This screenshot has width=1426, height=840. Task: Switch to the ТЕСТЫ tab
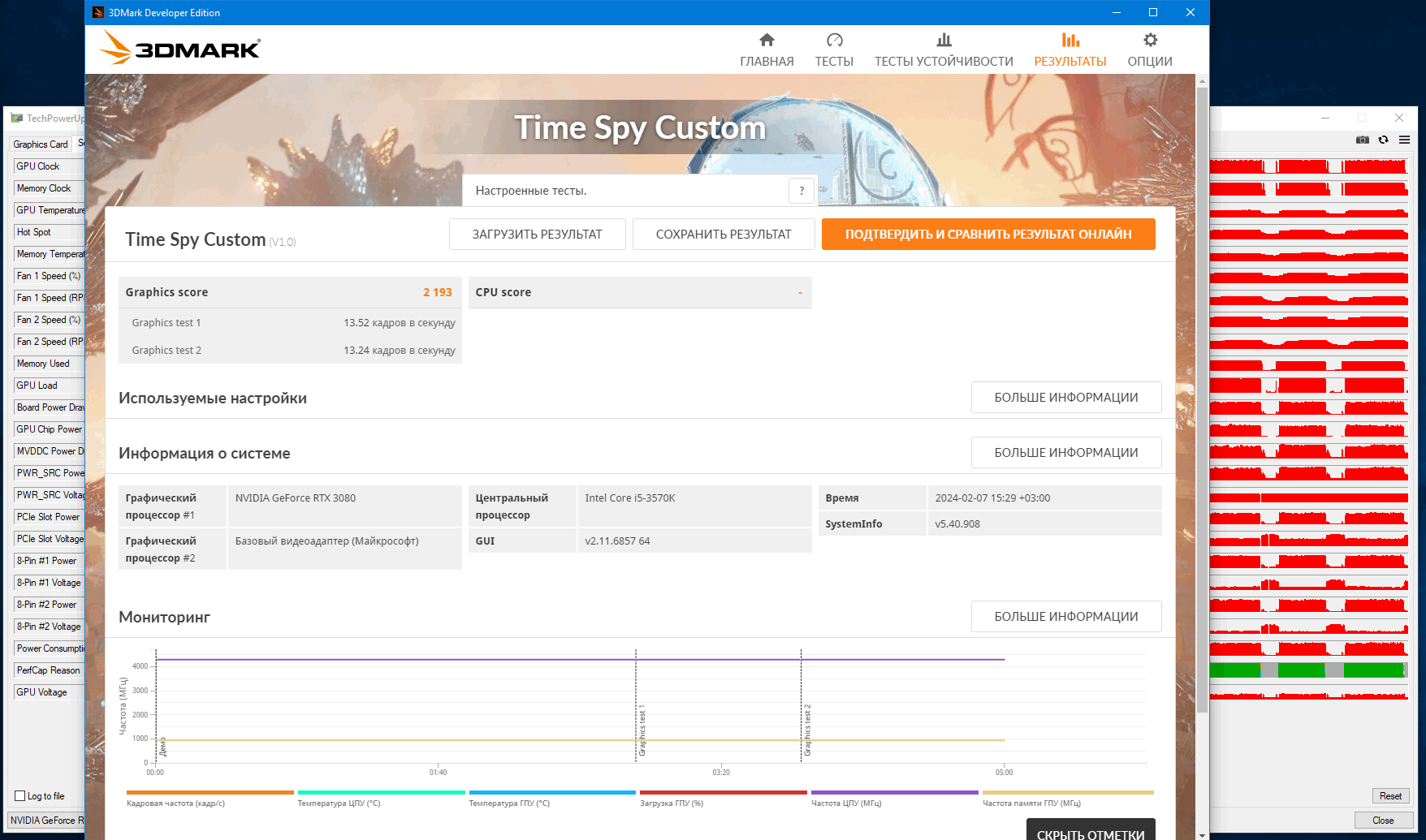(x=834, y=50)
